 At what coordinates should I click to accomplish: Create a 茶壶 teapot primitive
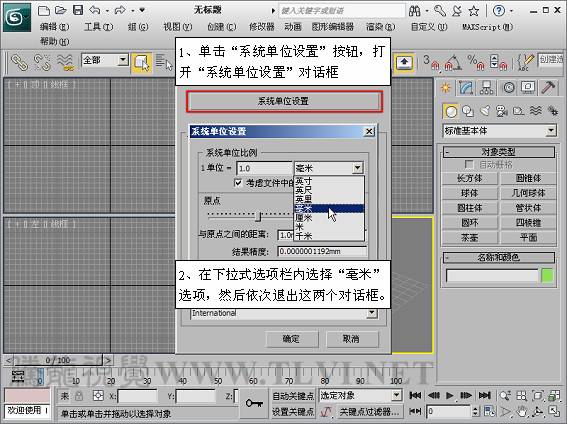pos(470,237)
